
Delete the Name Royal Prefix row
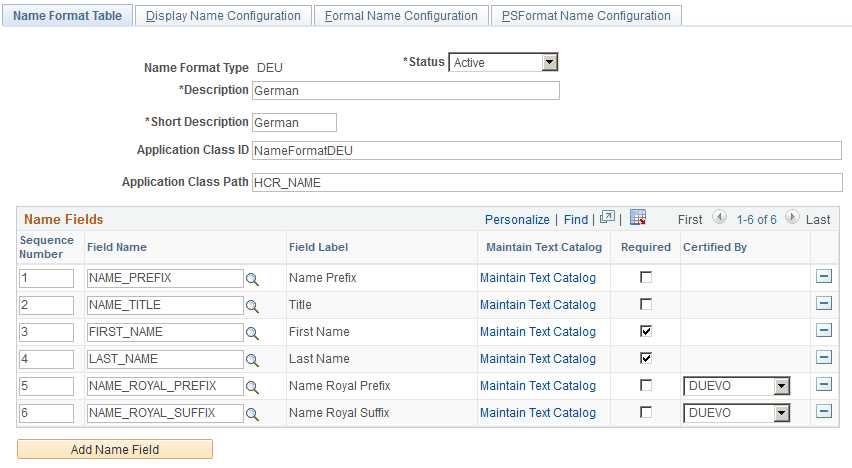[824, 384]
